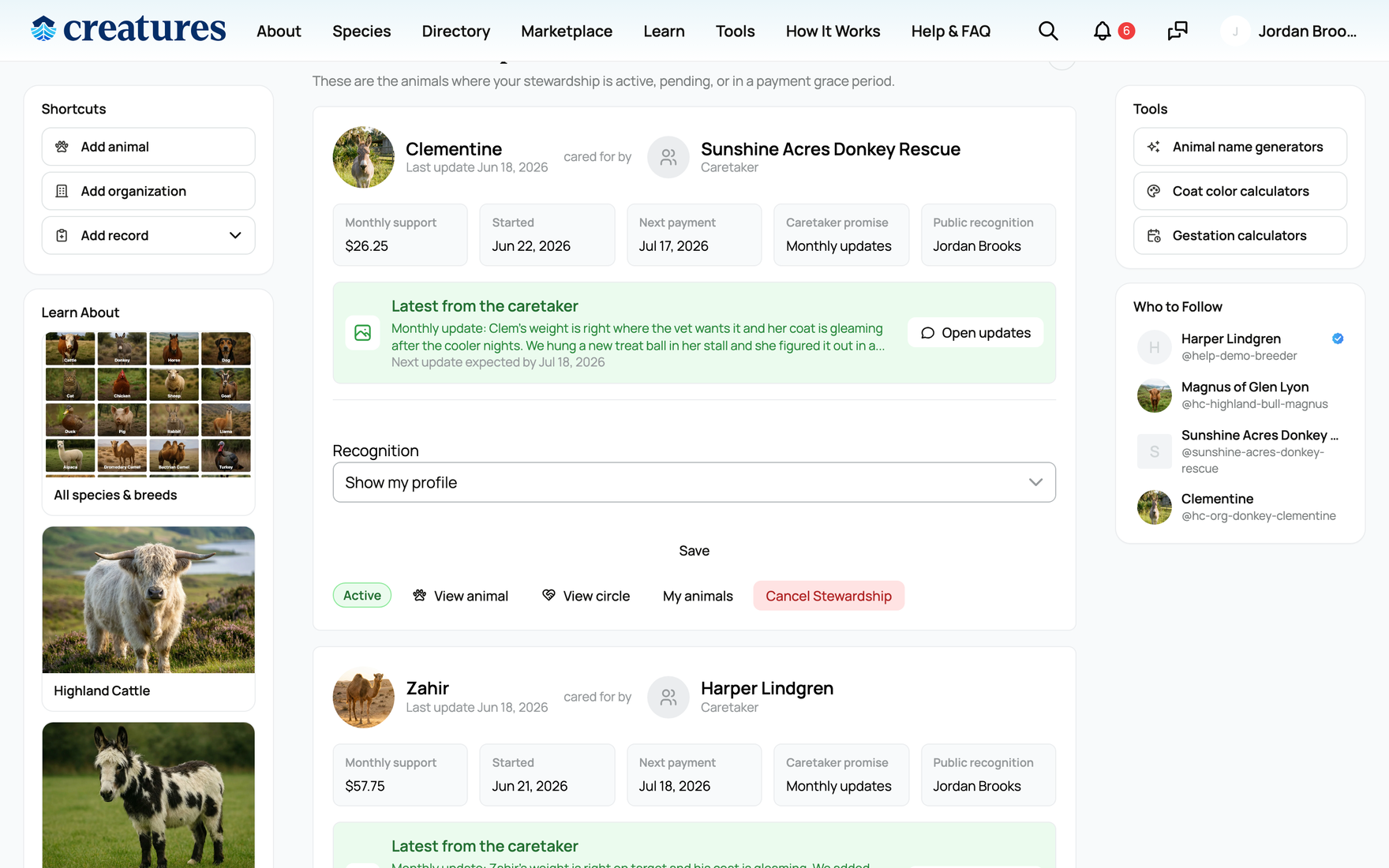Image resolution: width=1389 pixels, height=868 pixels.
Task: Open Gestation calculators tool
Action: click(x=1240, y=235)
